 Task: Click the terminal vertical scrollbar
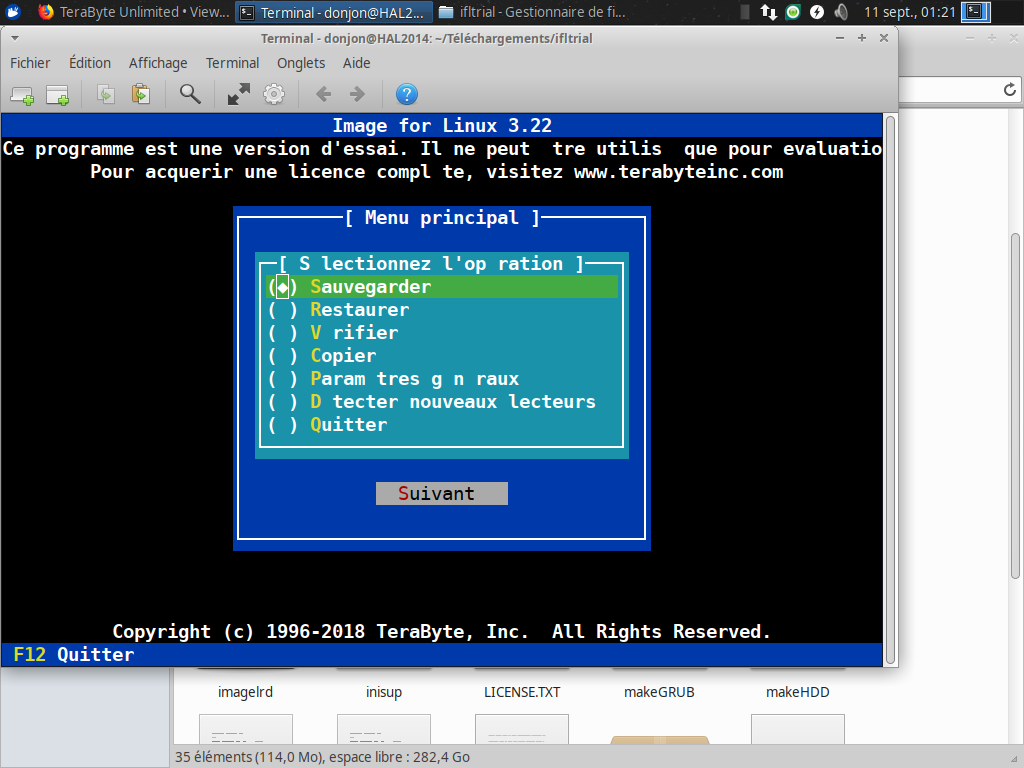pyautogui.click(x=889, y=390)
